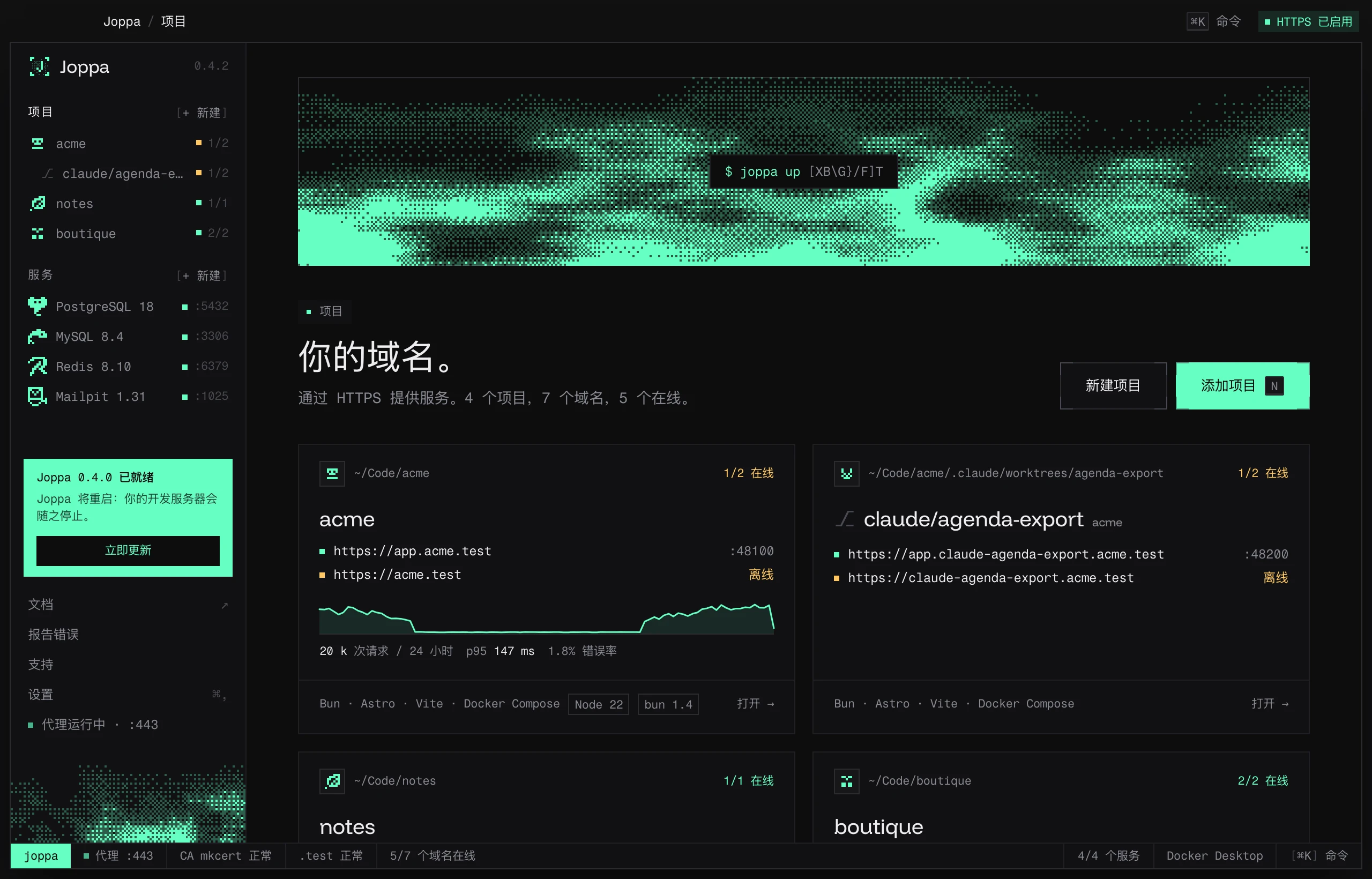Open https://acme.test link
1372x879 pixels.
coord(397,574)
